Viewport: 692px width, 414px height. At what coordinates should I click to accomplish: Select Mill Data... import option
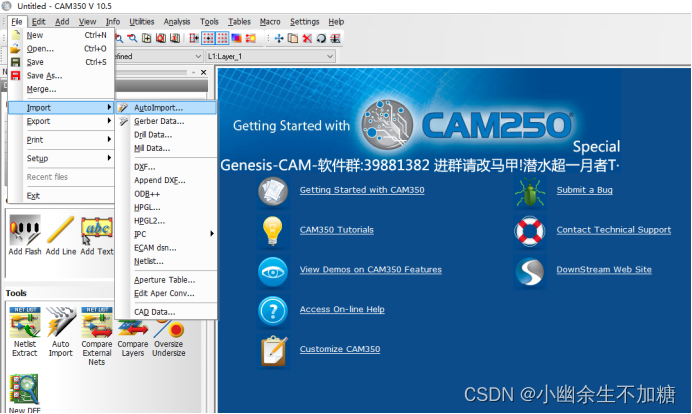tap(166, 148)
